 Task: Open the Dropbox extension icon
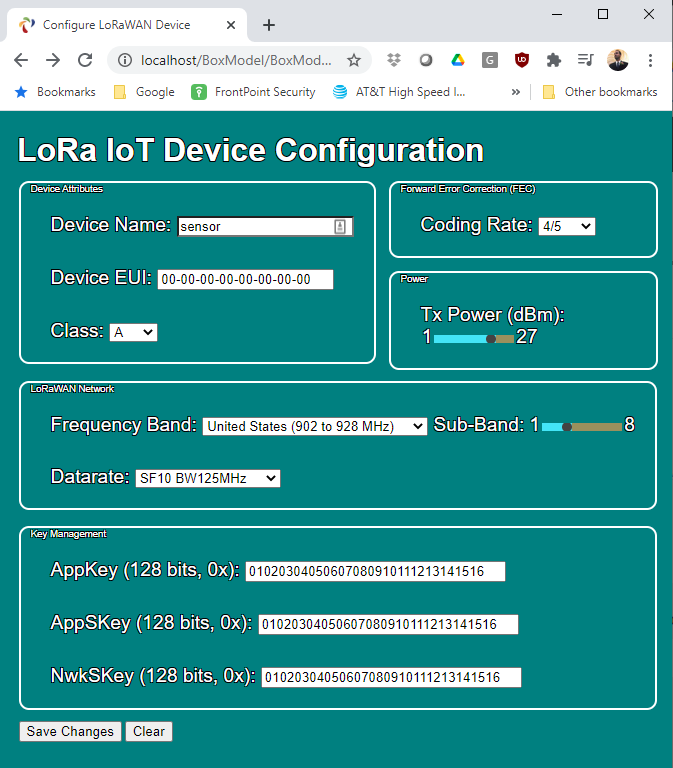(394, 60)
